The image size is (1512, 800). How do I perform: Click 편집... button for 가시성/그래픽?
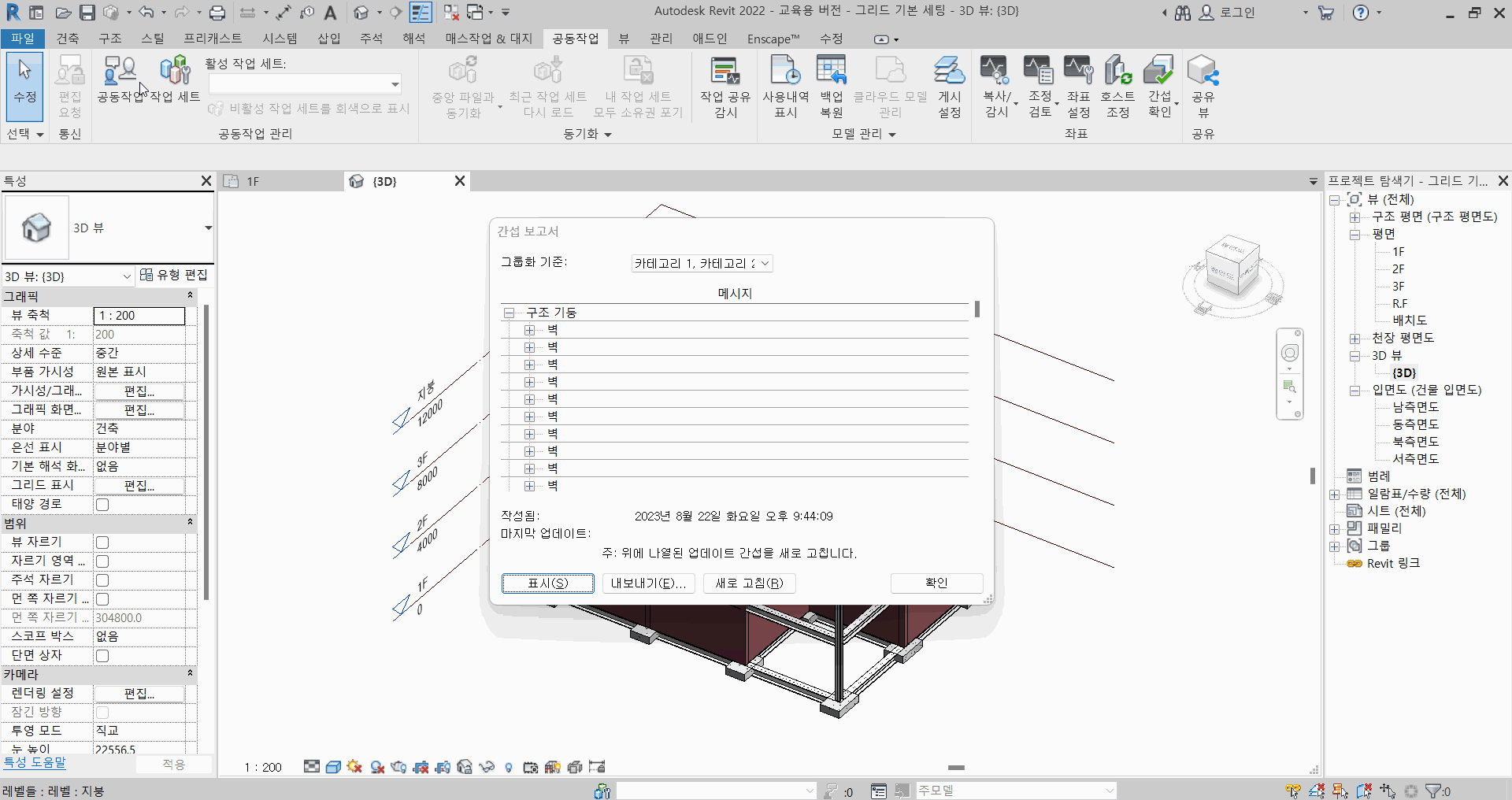(x=139, y=391)
